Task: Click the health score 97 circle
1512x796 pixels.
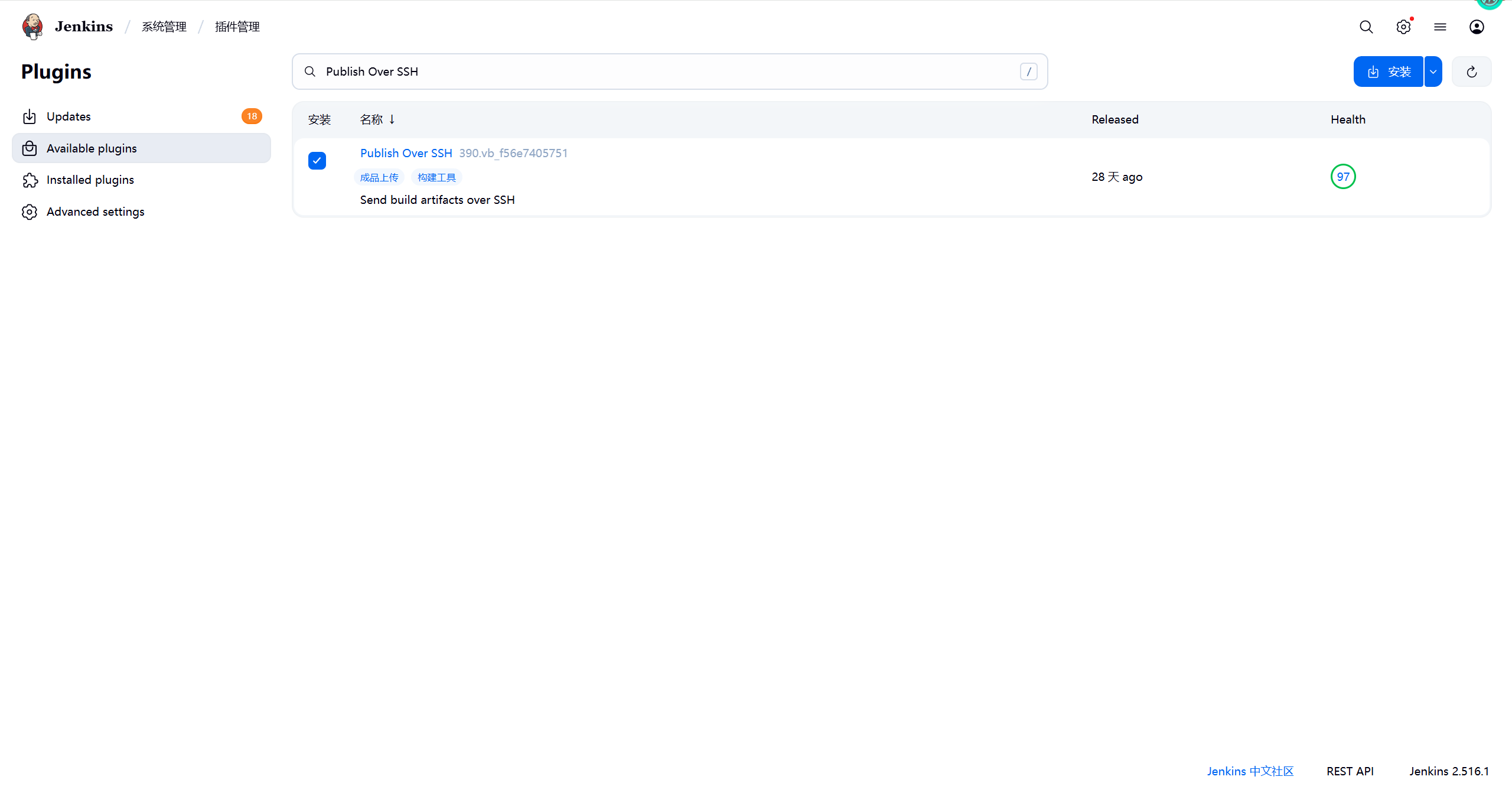Action: 1343,177
